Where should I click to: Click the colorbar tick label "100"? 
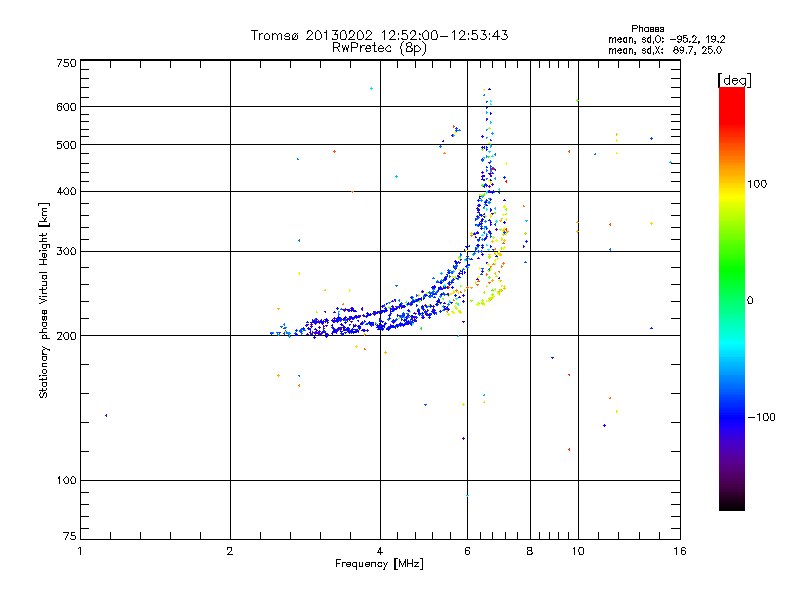click(x=757, y=184)
